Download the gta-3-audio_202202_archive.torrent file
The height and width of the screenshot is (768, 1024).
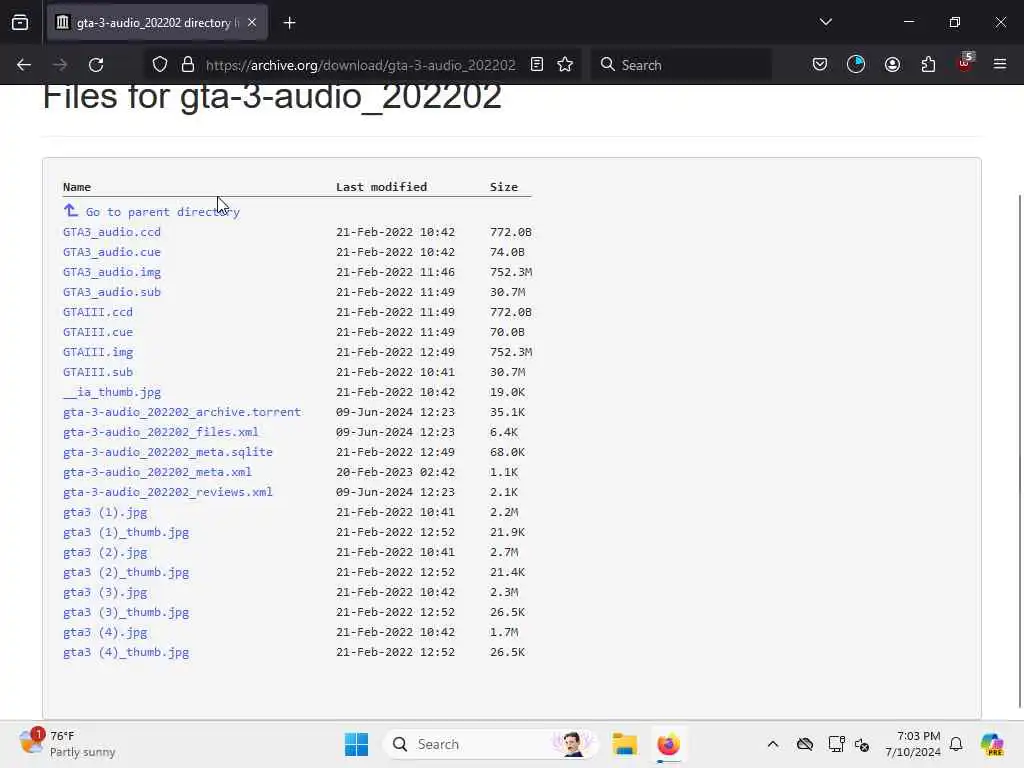coord(182,412)
